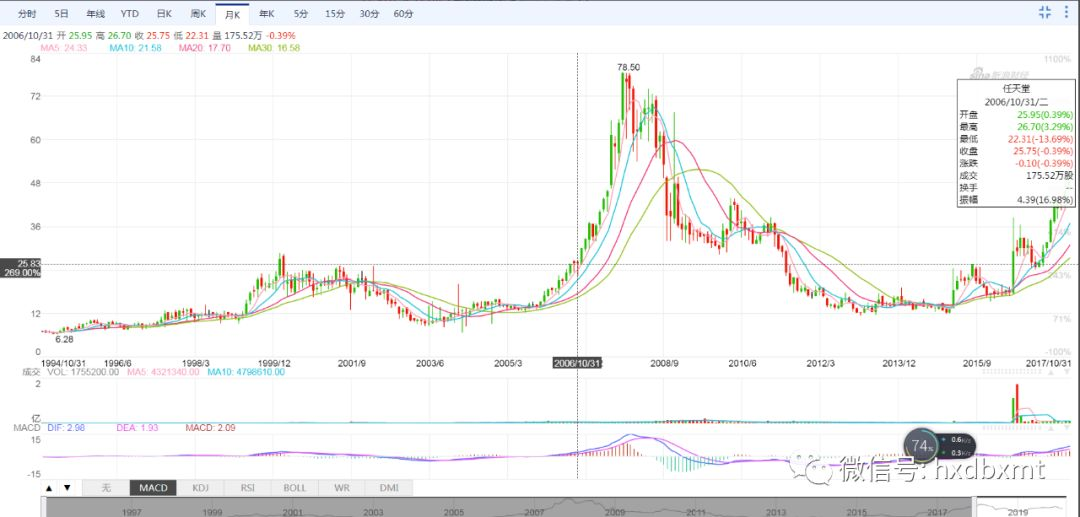Click the 78.50 peak price label
Image resolution: width=1080 pixels, height=517 pixels.
click(x=627, y=67)
